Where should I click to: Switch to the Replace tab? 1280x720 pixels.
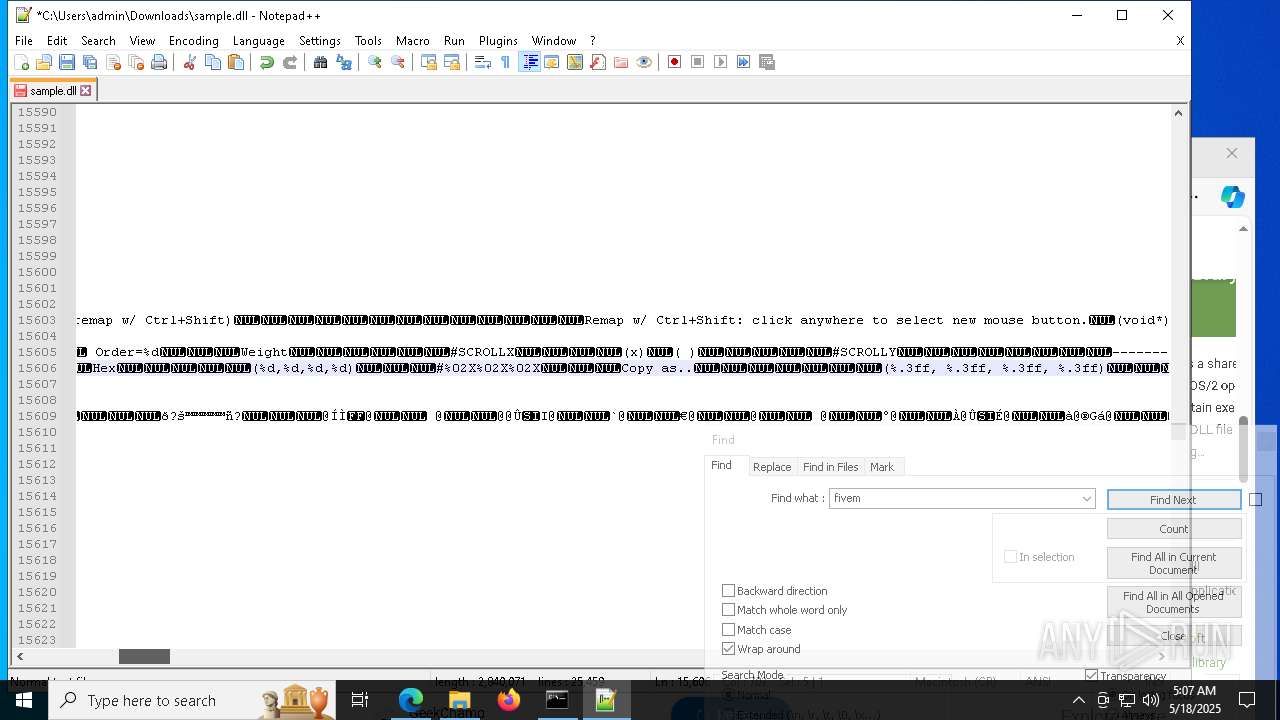tap(772, 467)
